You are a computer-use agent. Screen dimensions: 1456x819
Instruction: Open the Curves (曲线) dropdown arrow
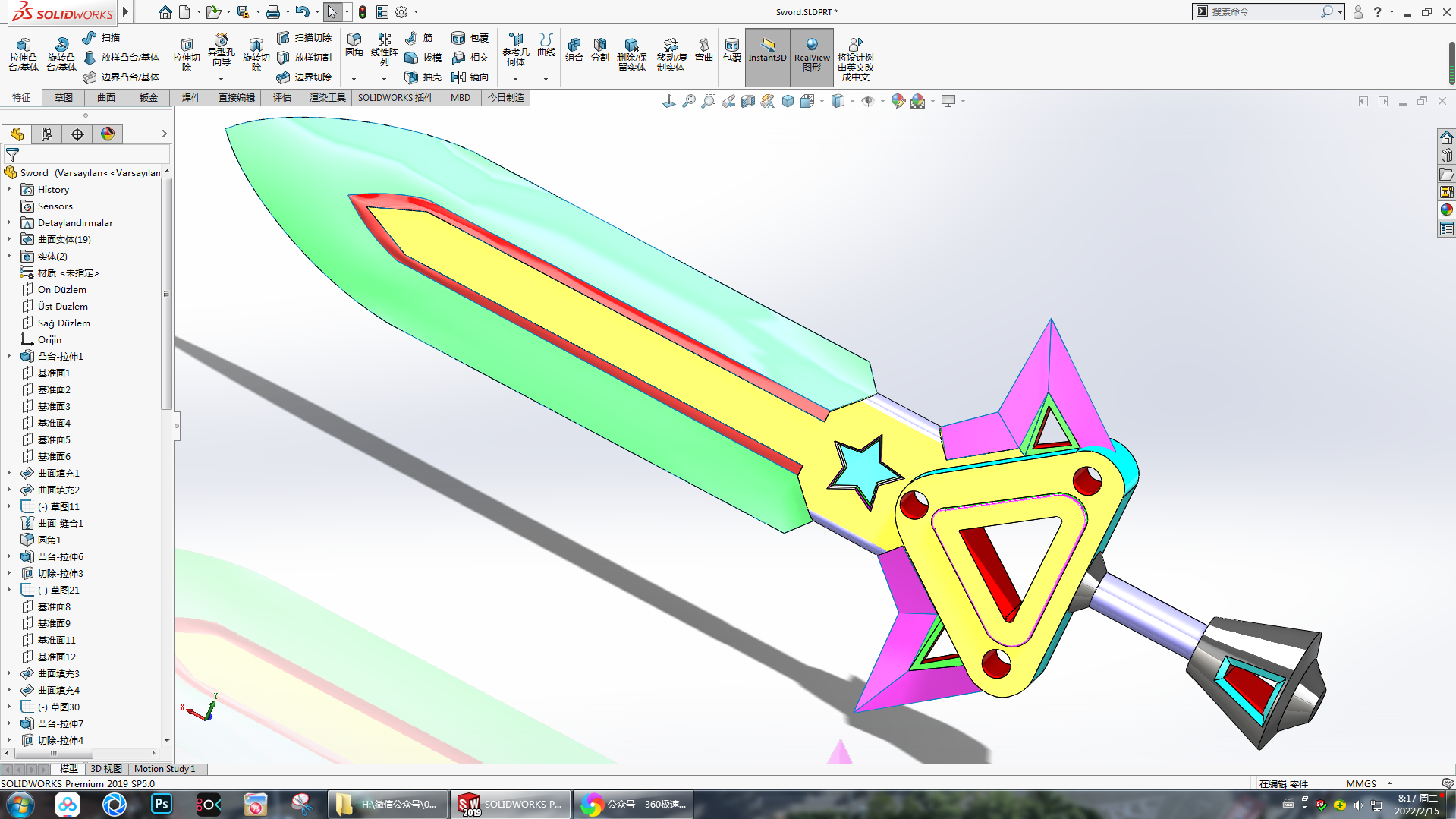pyautogui.click(x=546, y=79)
